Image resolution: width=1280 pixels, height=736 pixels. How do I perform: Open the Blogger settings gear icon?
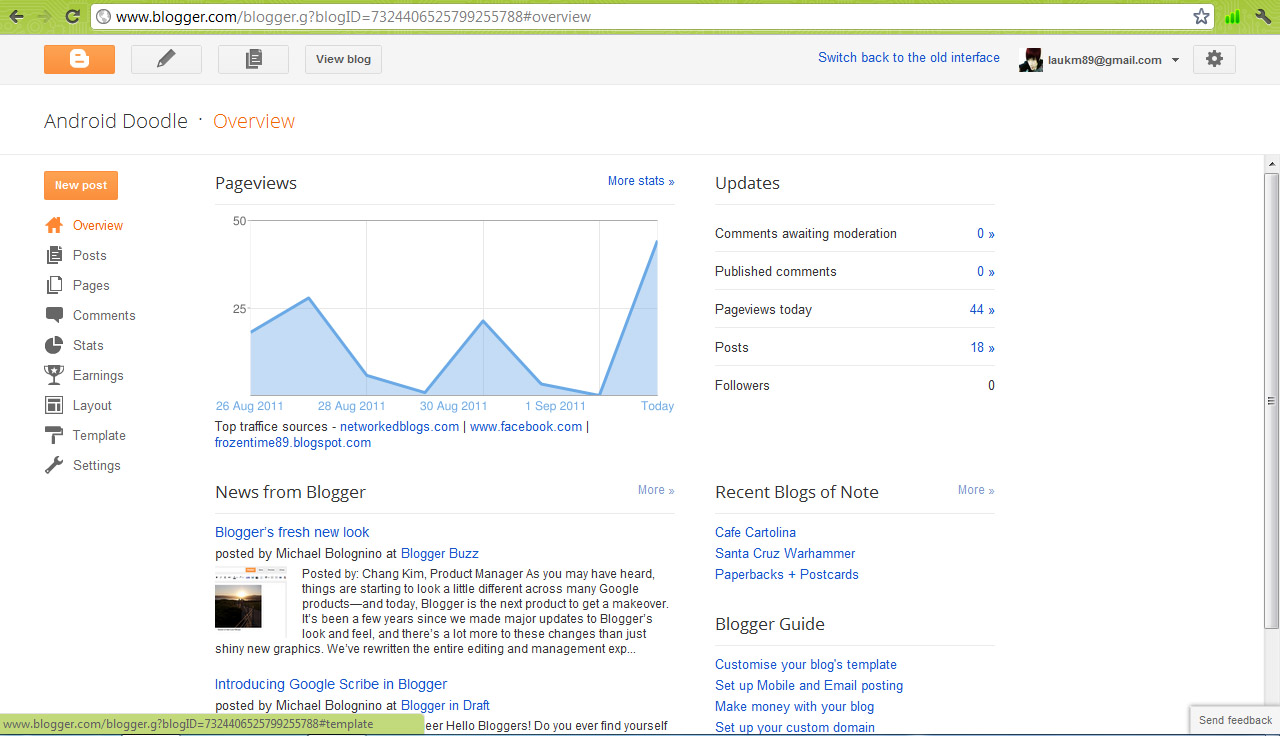[x=1214, y=59]
